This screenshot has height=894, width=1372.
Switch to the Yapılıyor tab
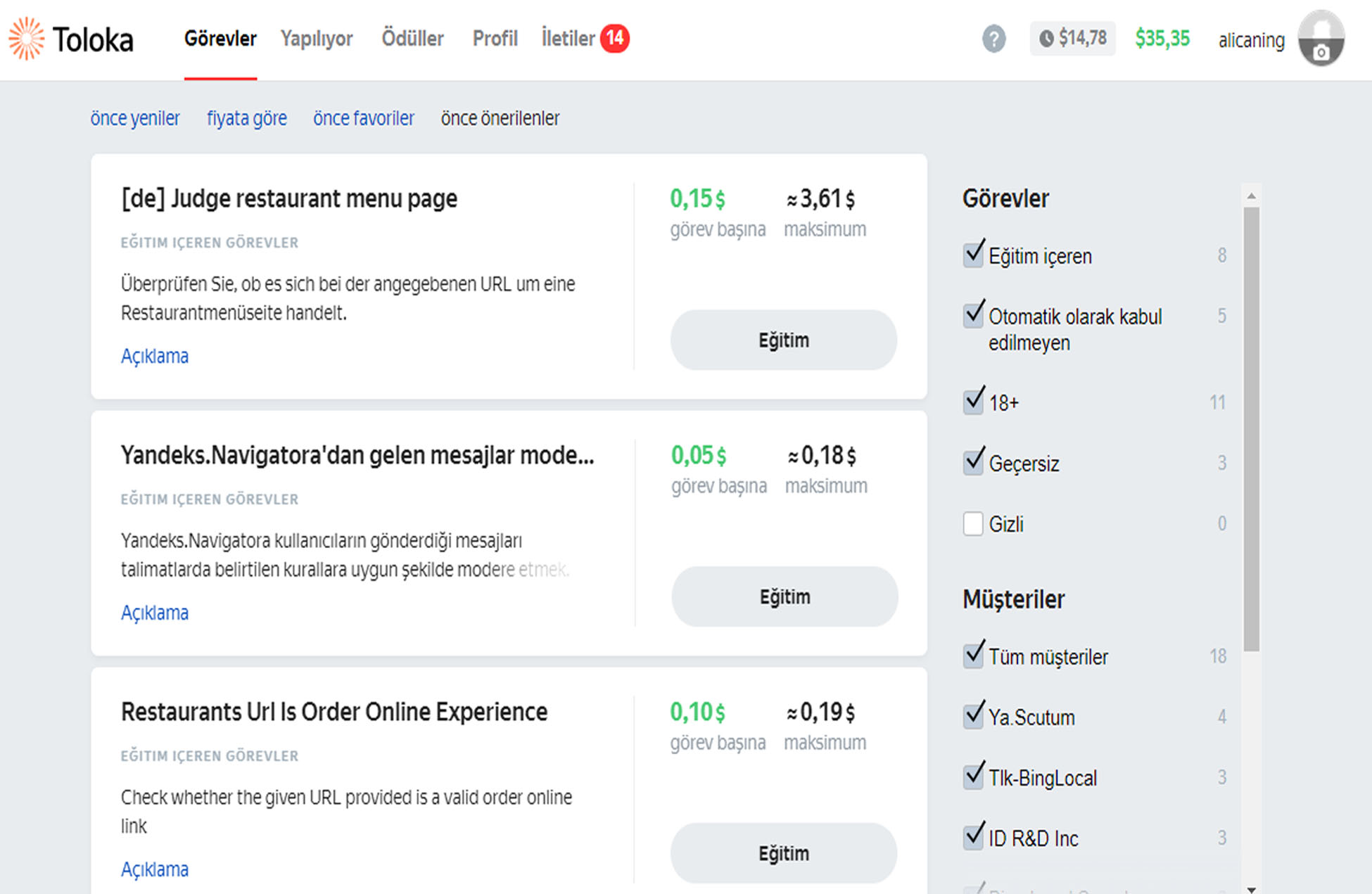[x=316, y=39]
